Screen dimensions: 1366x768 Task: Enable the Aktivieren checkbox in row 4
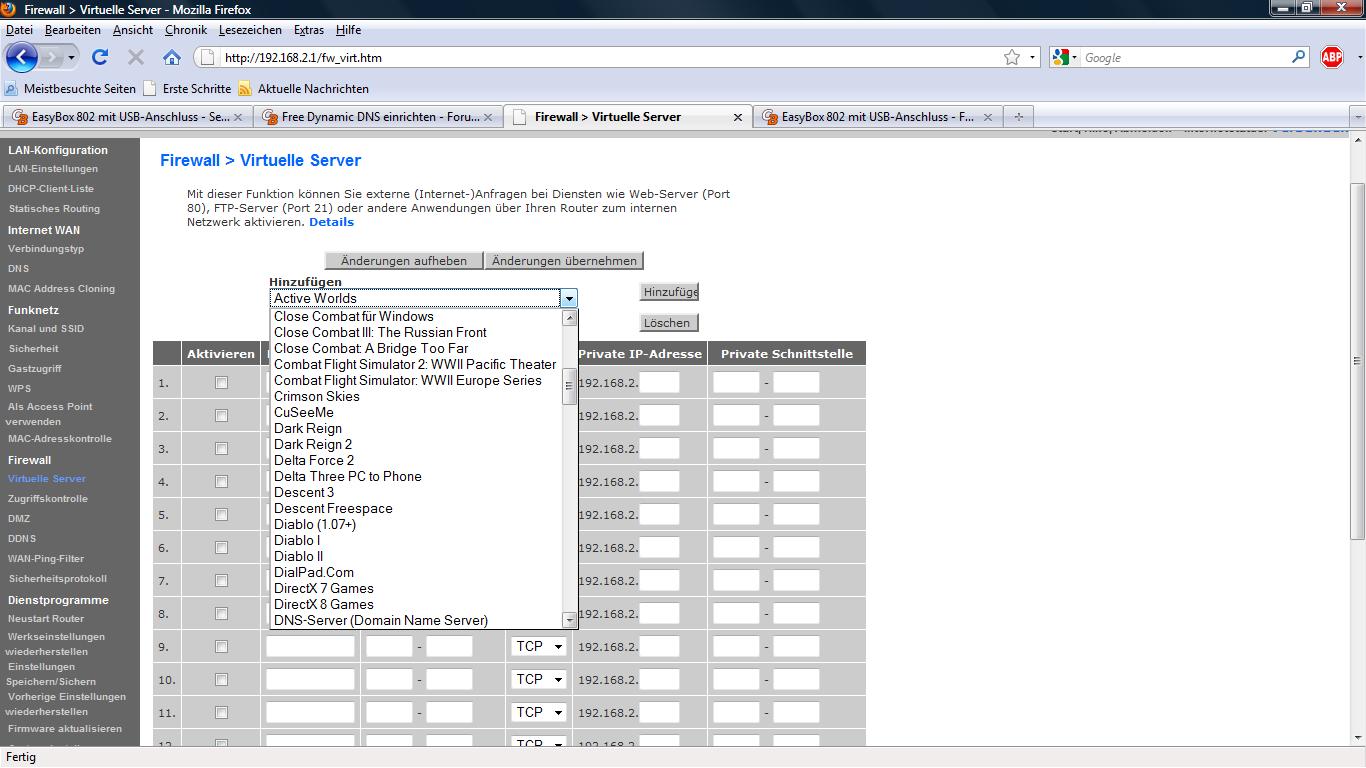221,482
